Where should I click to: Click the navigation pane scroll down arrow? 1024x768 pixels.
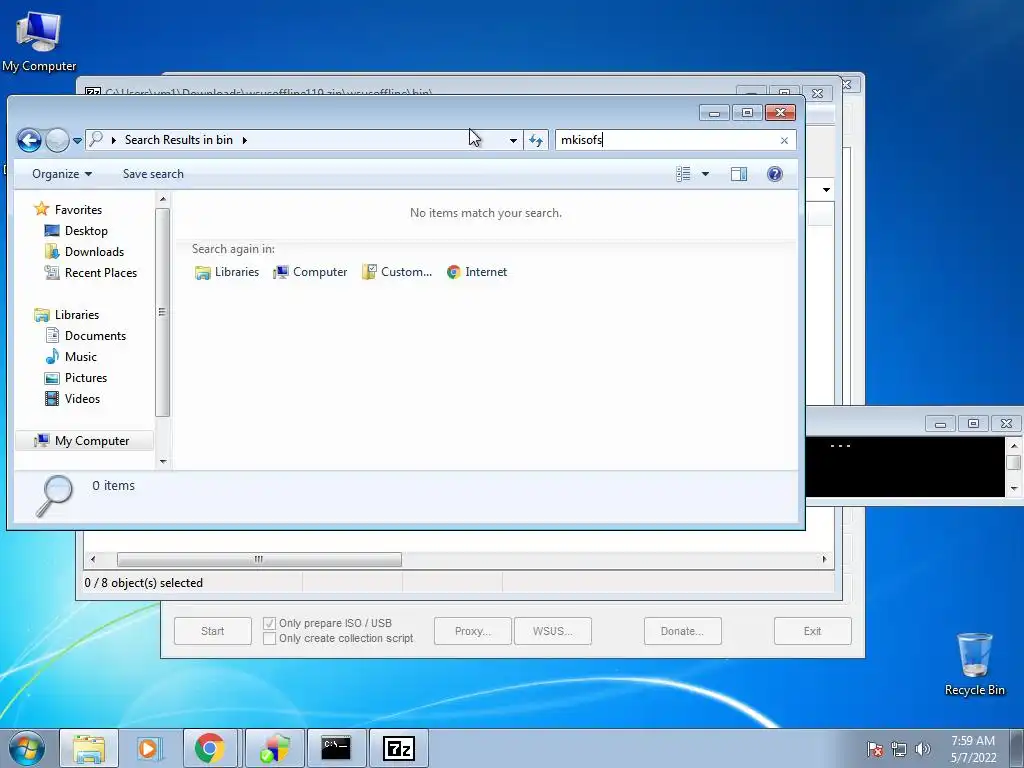[163, 462]
